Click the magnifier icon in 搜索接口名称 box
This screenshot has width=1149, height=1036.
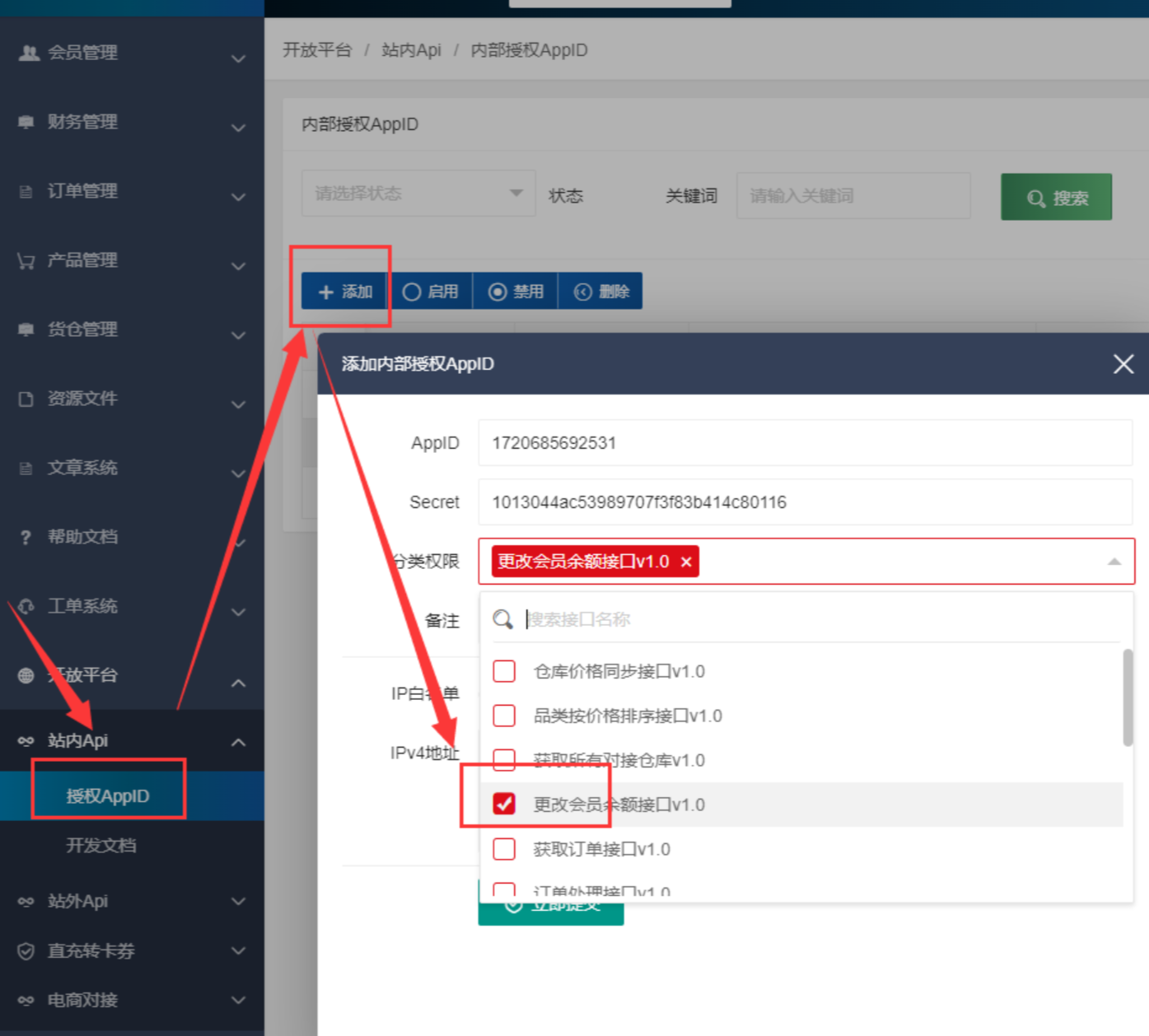coord(502,619)
